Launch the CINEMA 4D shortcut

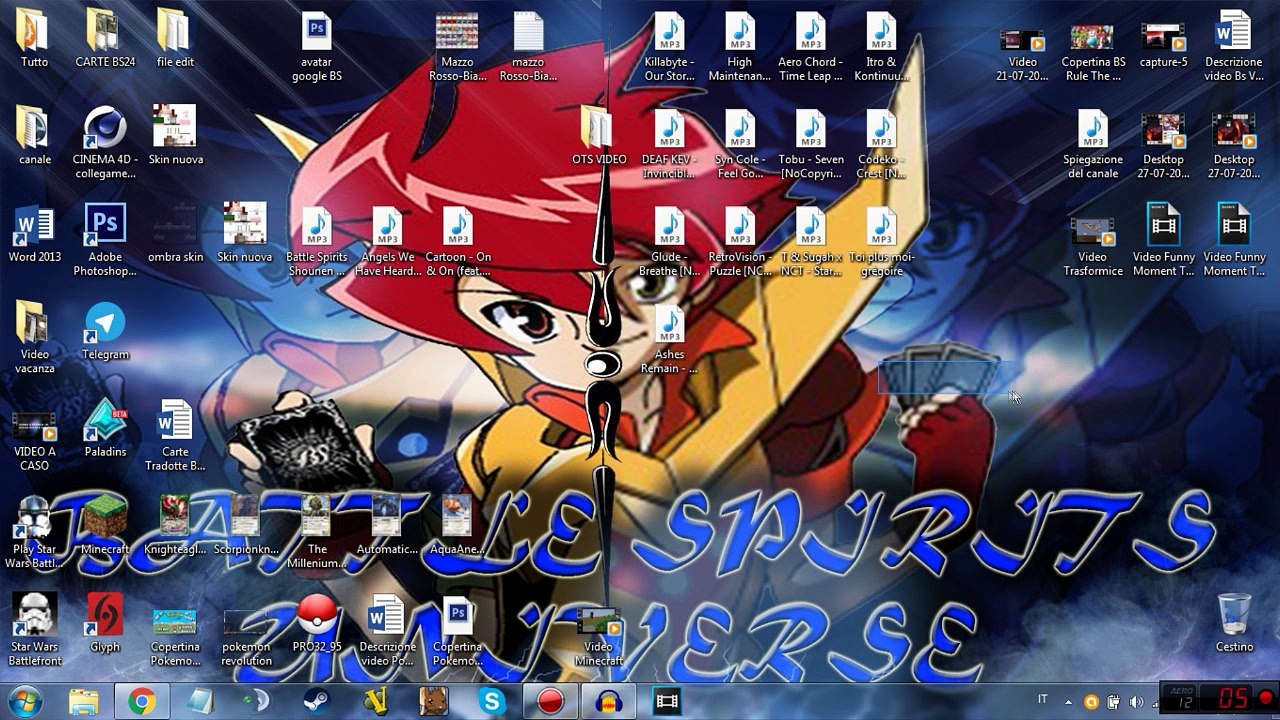(x=105, y=129)
